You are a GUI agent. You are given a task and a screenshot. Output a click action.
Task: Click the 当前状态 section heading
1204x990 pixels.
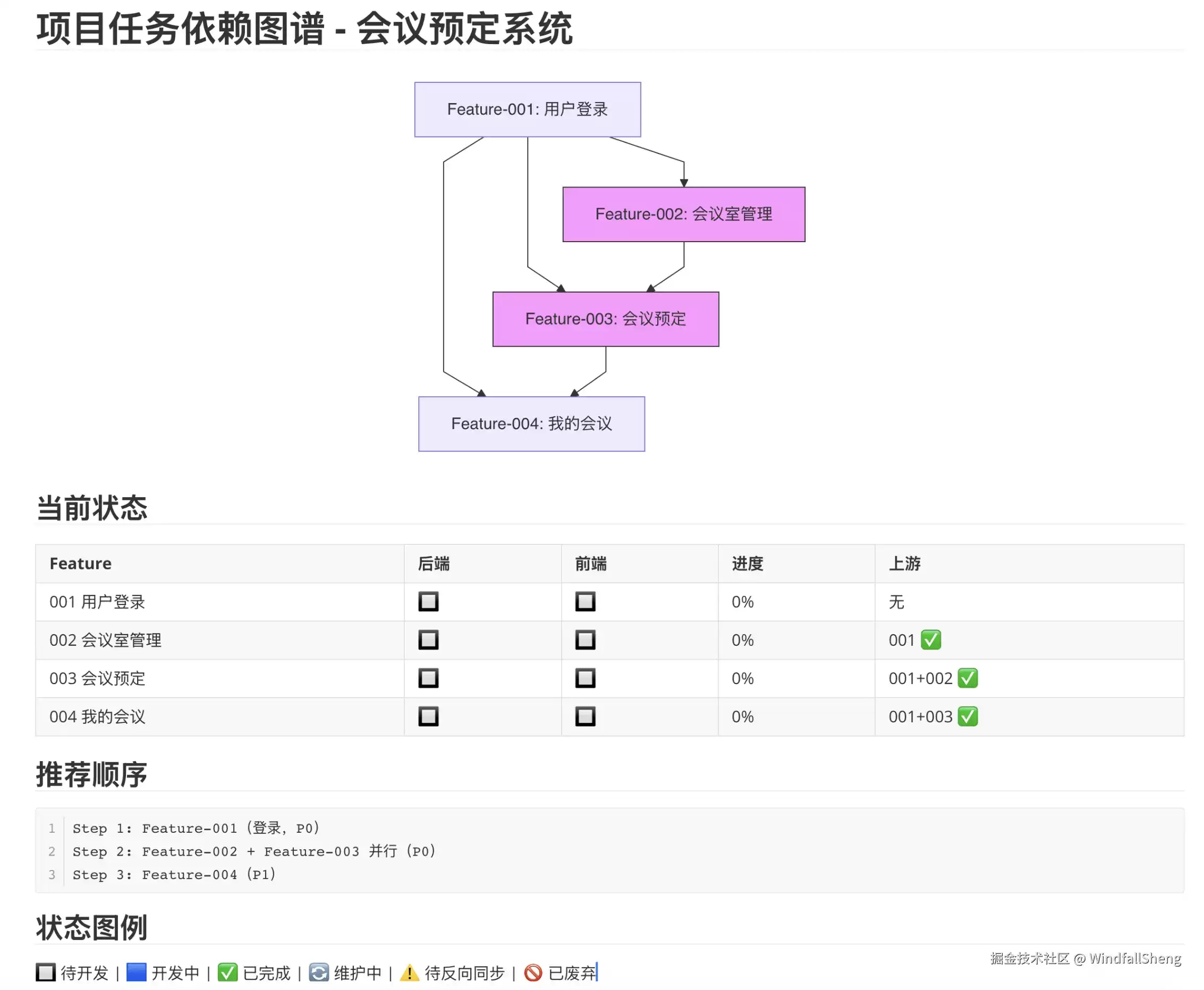click(x=91, y=508)
